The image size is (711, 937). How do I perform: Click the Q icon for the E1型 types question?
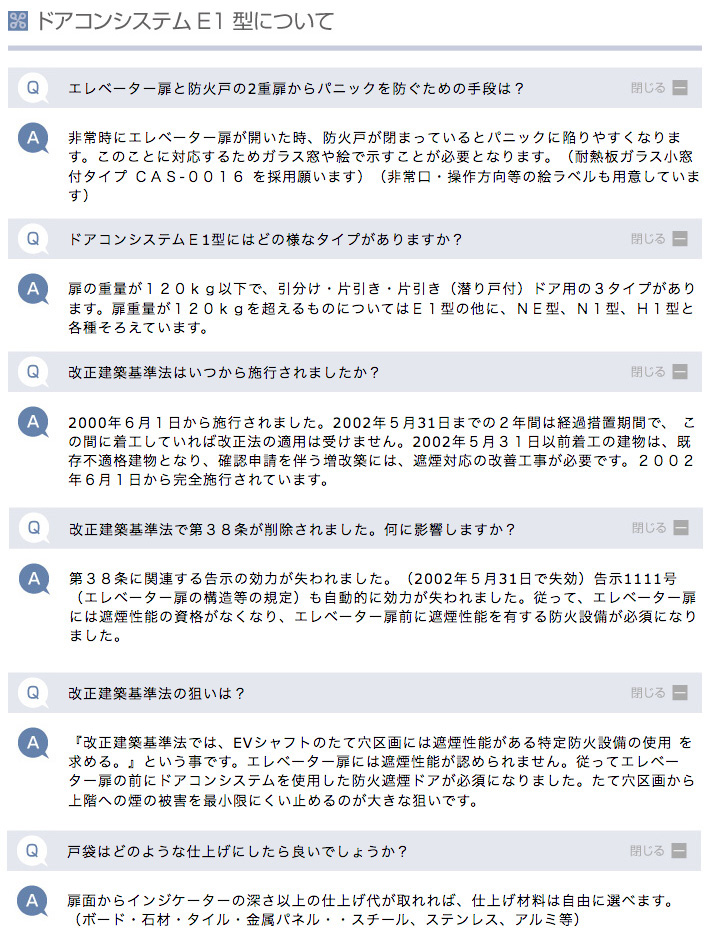pyautogui.click(x=33, y=239)
